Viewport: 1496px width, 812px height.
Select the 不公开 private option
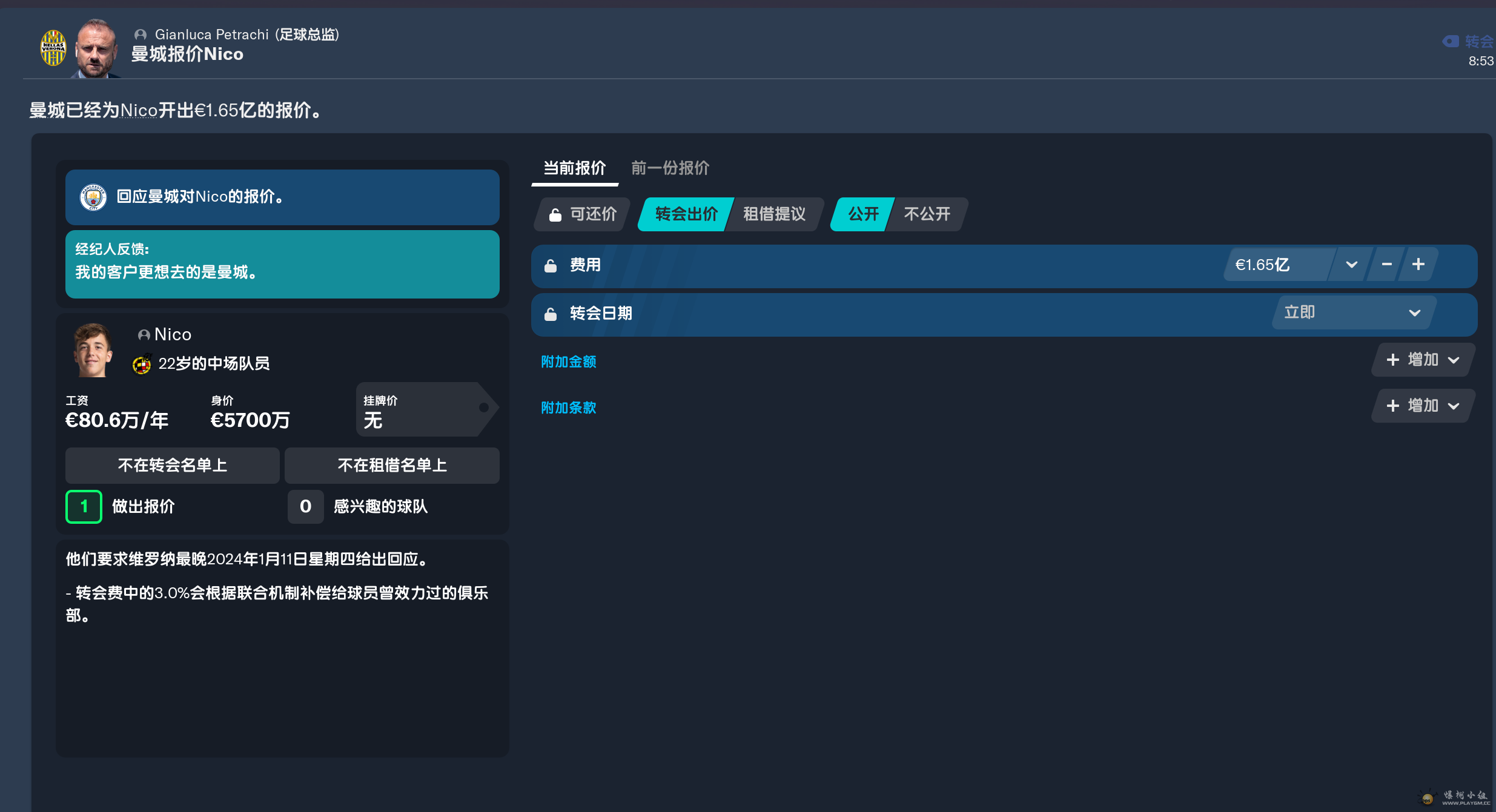927,214
